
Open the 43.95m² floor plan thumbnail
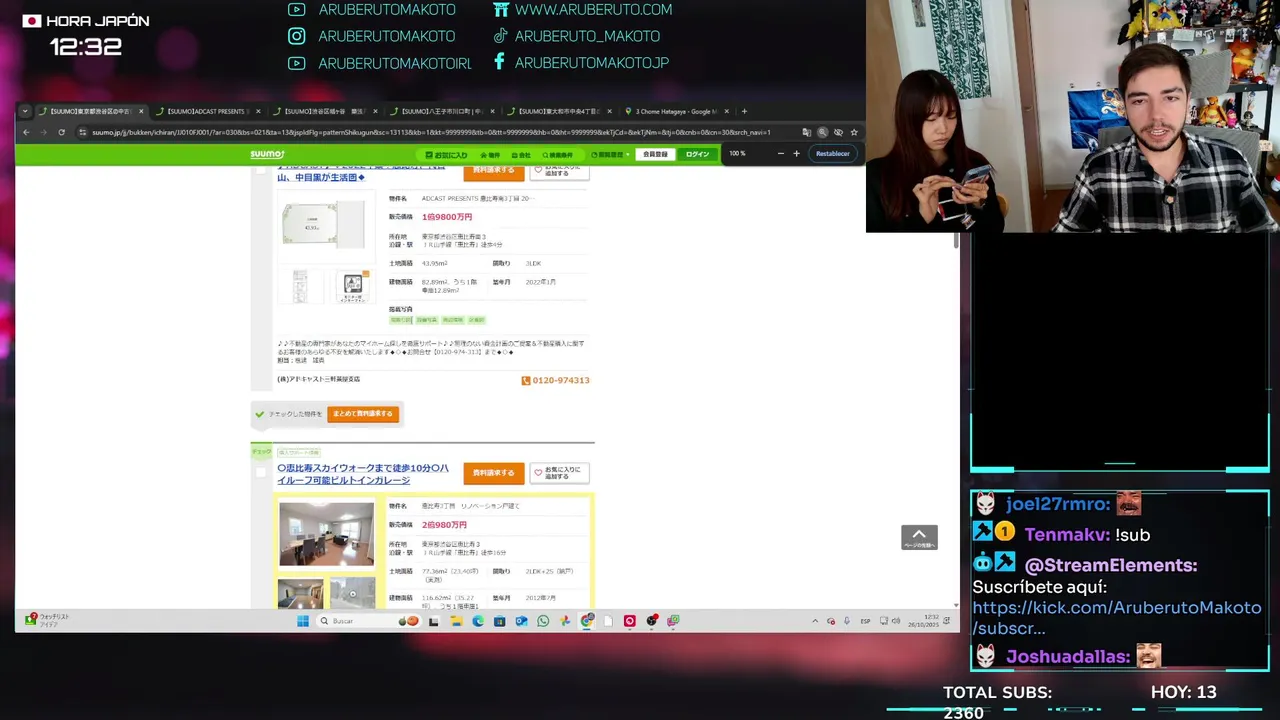click(x=323, y=225)
